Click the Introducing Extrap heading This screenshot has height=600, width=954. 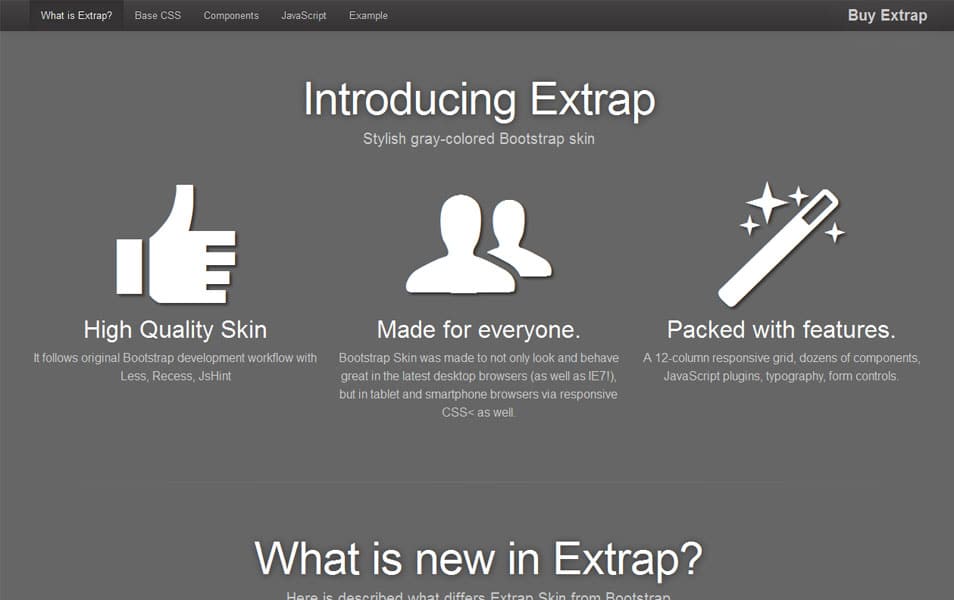point(479,100)
